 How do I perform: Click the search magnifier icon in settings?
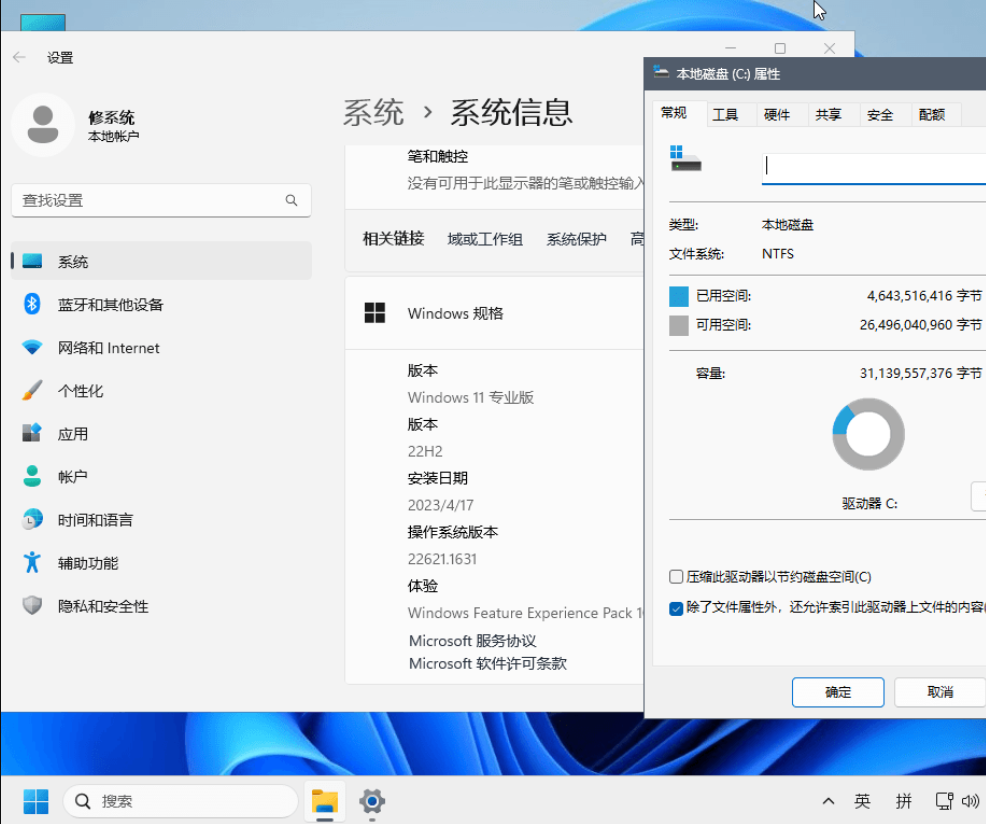(x=291, y=200)
